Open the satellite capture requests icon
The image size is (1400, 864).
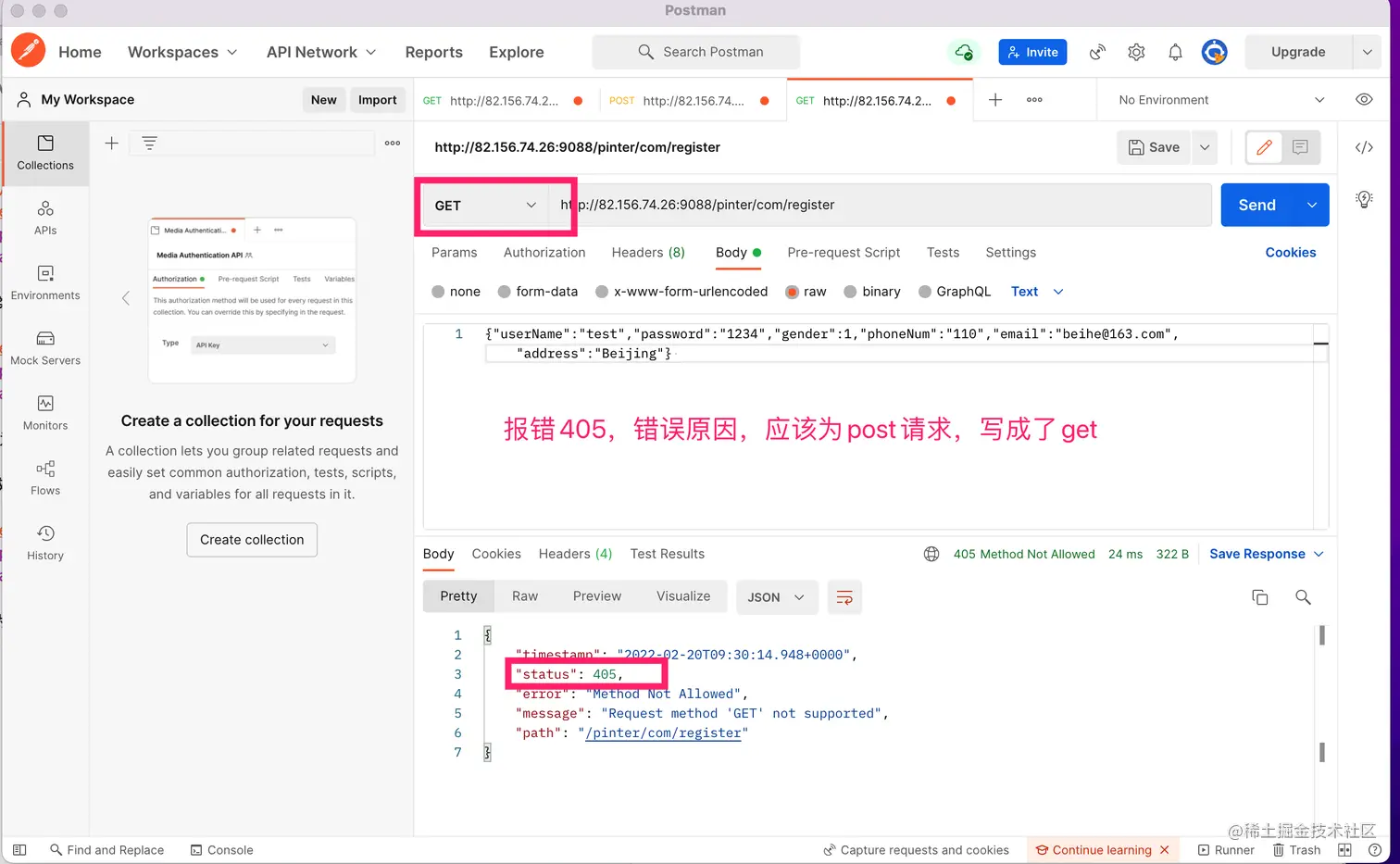click(1097, 52)
